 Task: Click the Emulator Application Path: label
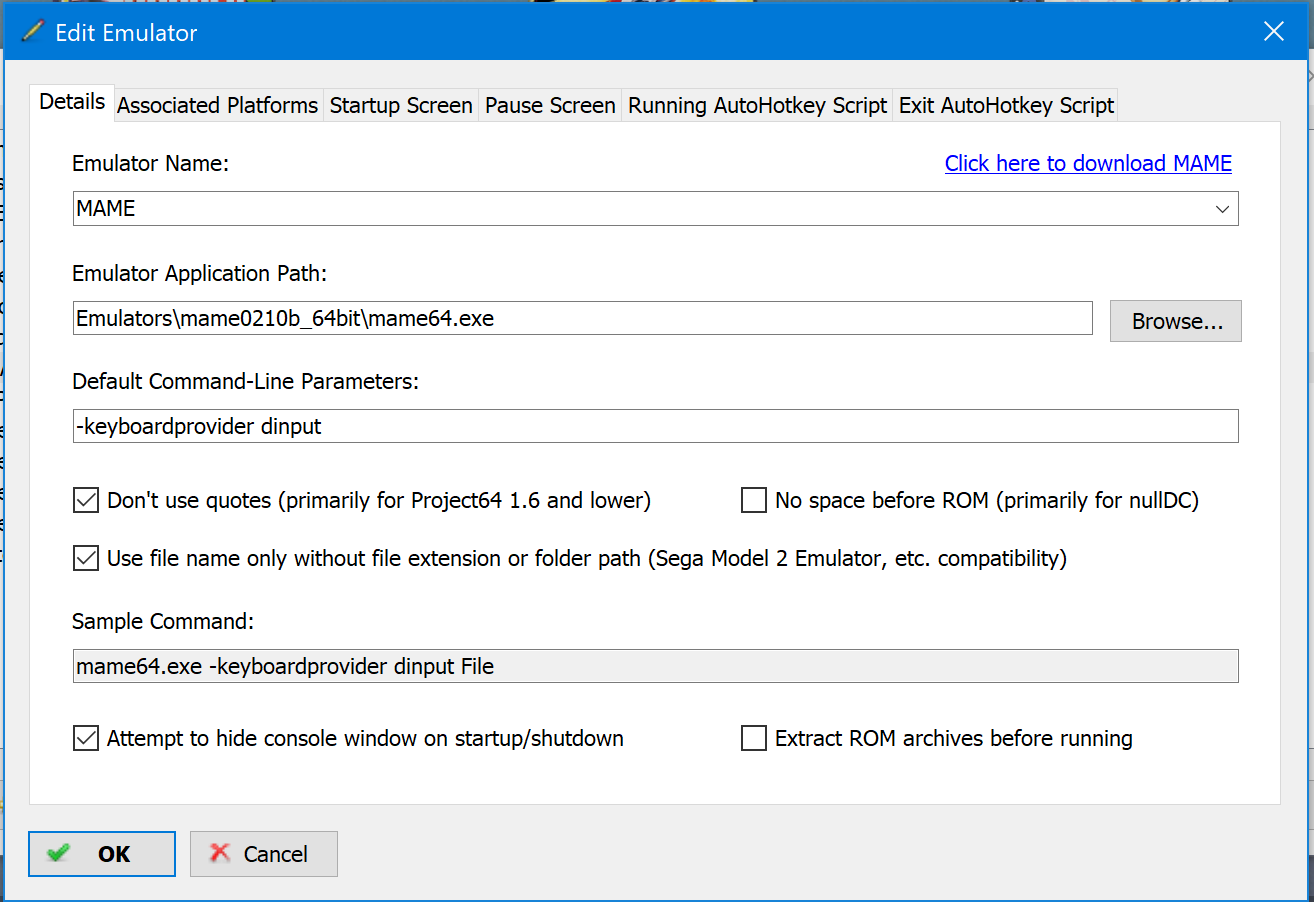click(x=200, y=273)
